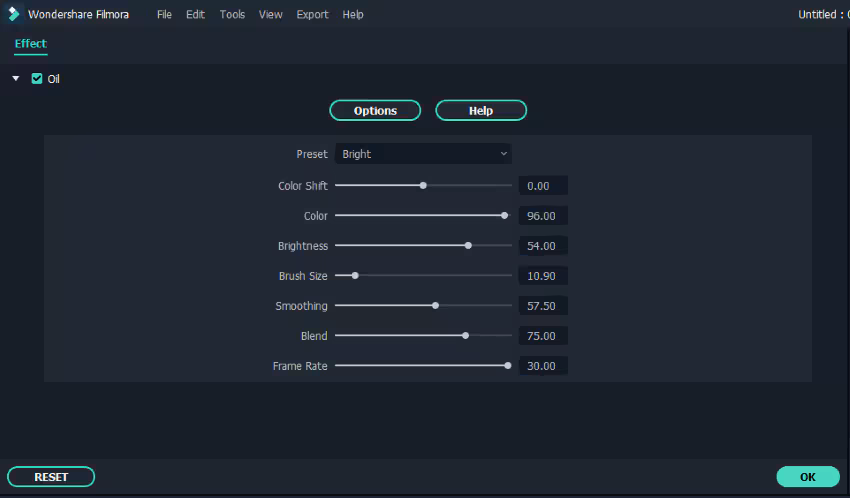Click the Brush Size value field 10.90
The image size is (850, 498).
coord(543,276)
